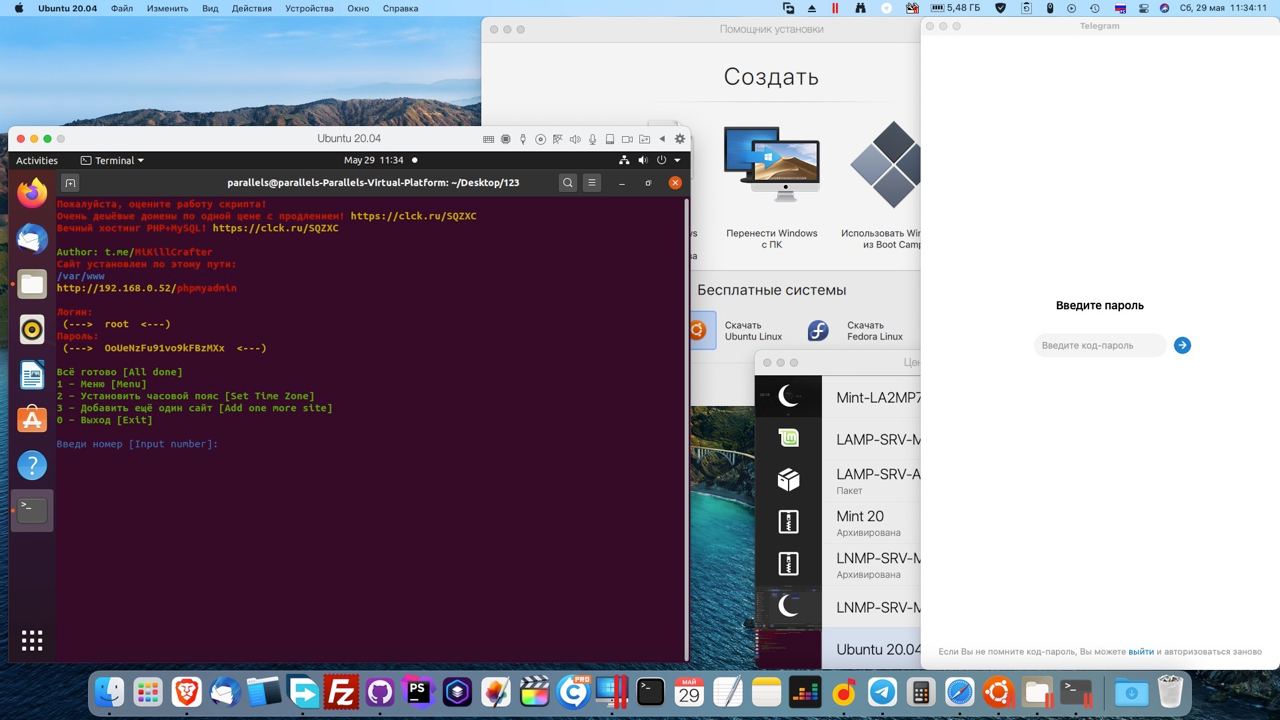
Task: Click the выйти link in Telegram
Action: (x=1141, y=652)
